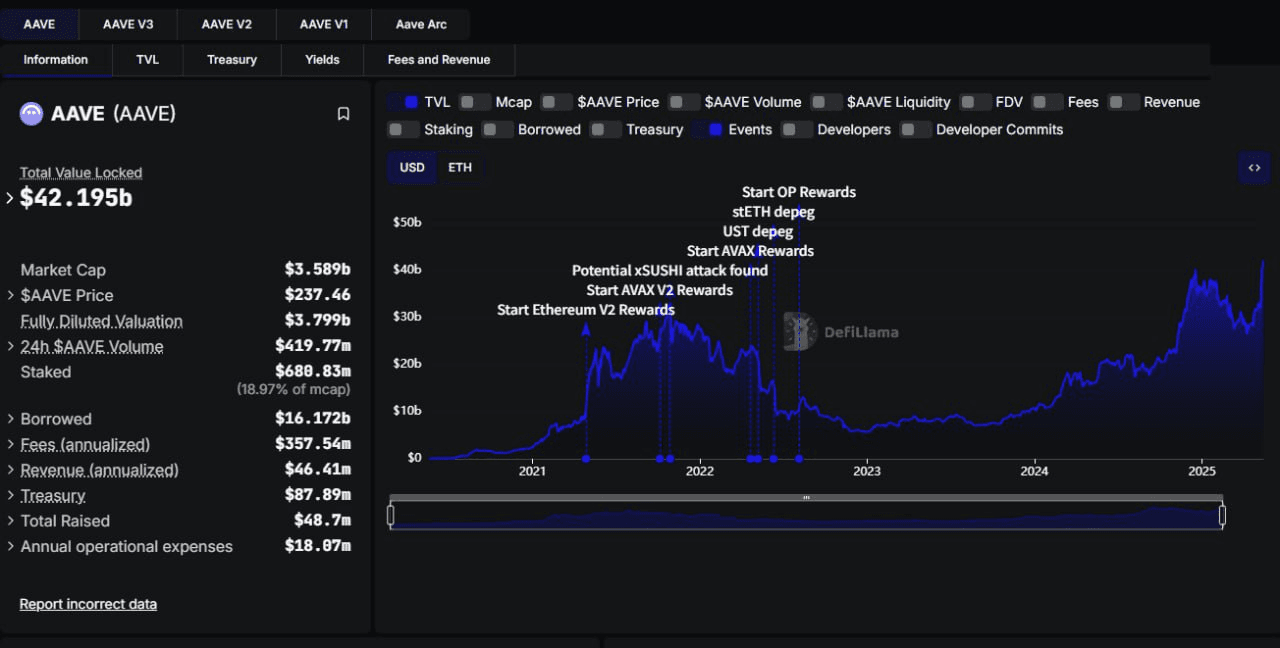Image resolution: width=1280 pixels, height=648 pixels.
Task: Enable the Revenue chart toggle
Action: (1123, 102)
